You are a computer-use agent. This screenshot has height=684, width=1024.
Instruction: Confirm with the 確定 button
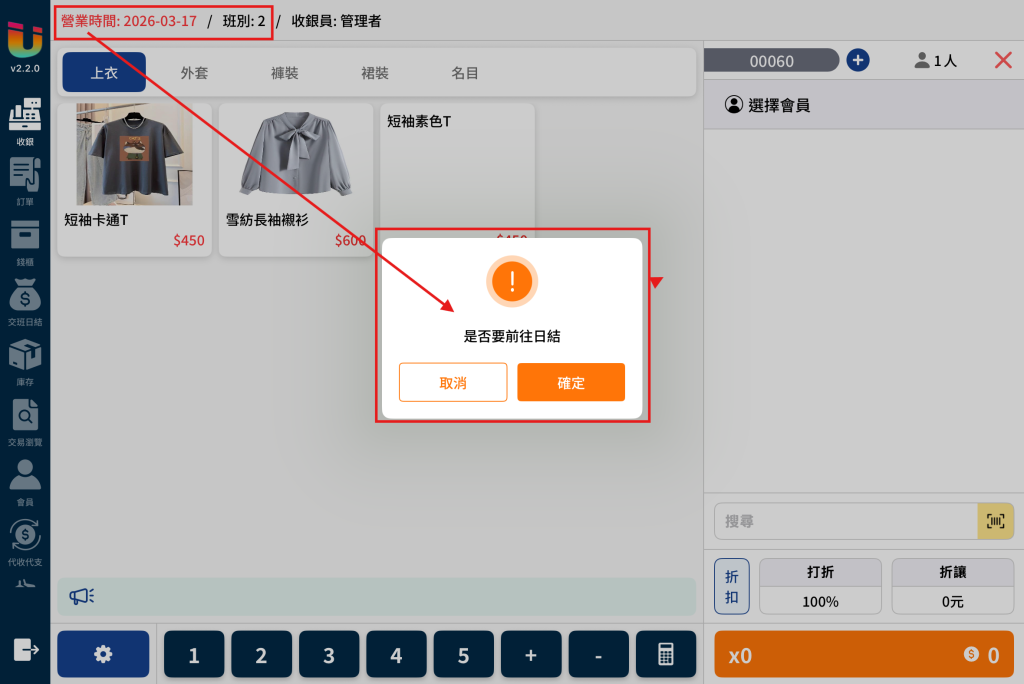tap(571, 382)
